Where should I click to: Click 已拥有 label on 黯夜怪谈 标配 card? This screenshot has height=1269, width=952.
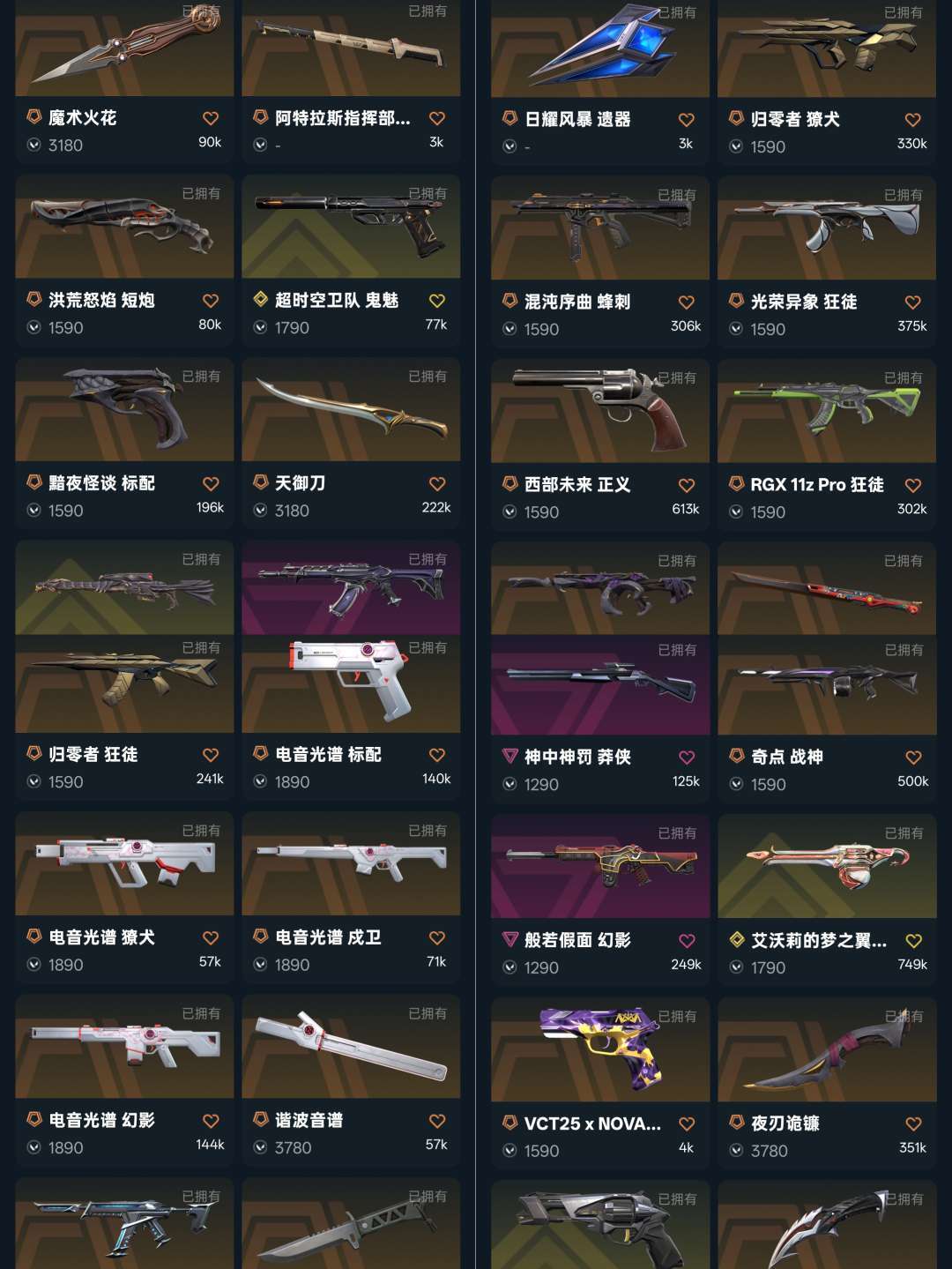(201, 377)
